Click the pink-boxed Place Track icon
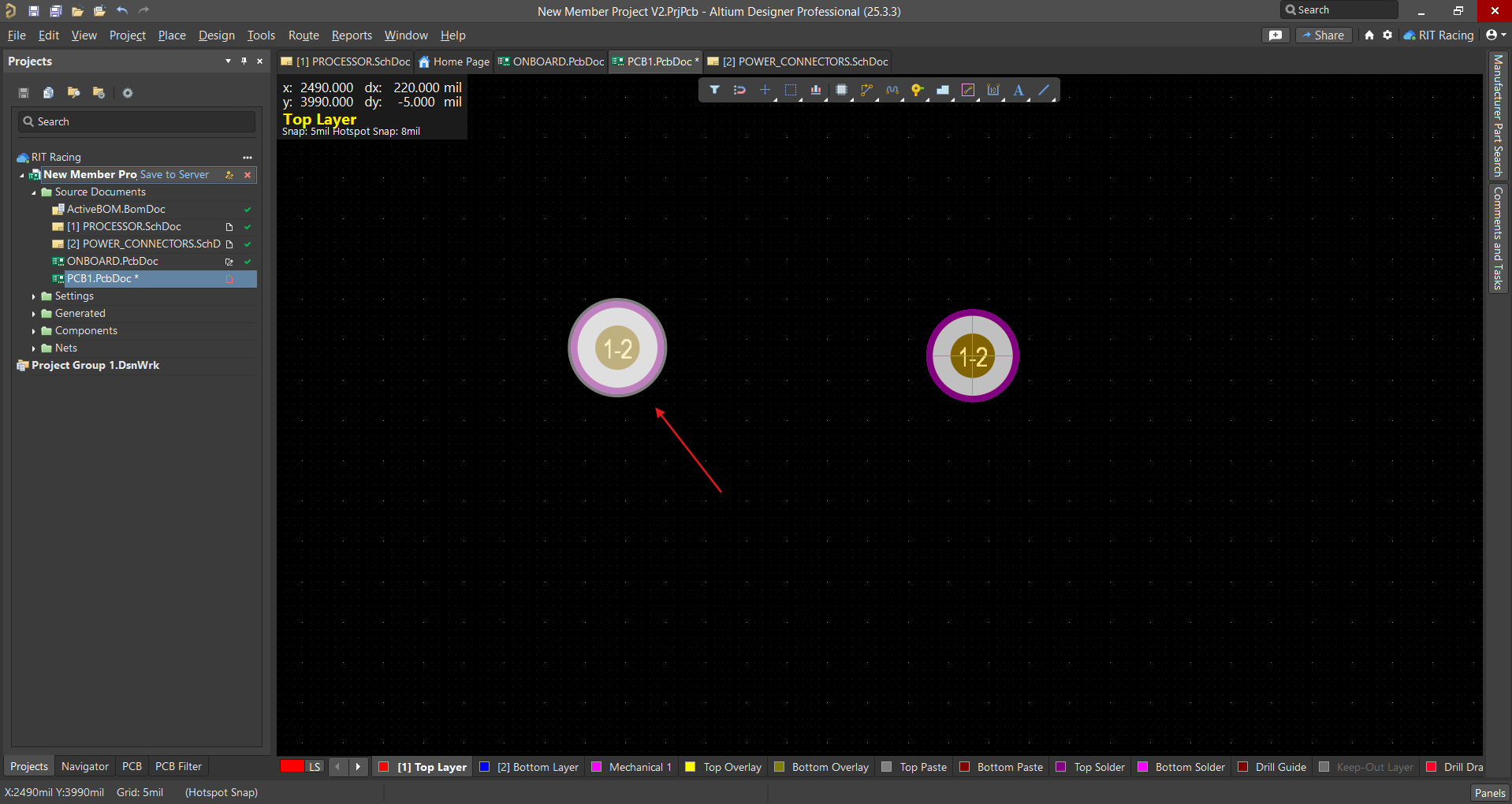The image size is (1512, 804). pos(968,90)
